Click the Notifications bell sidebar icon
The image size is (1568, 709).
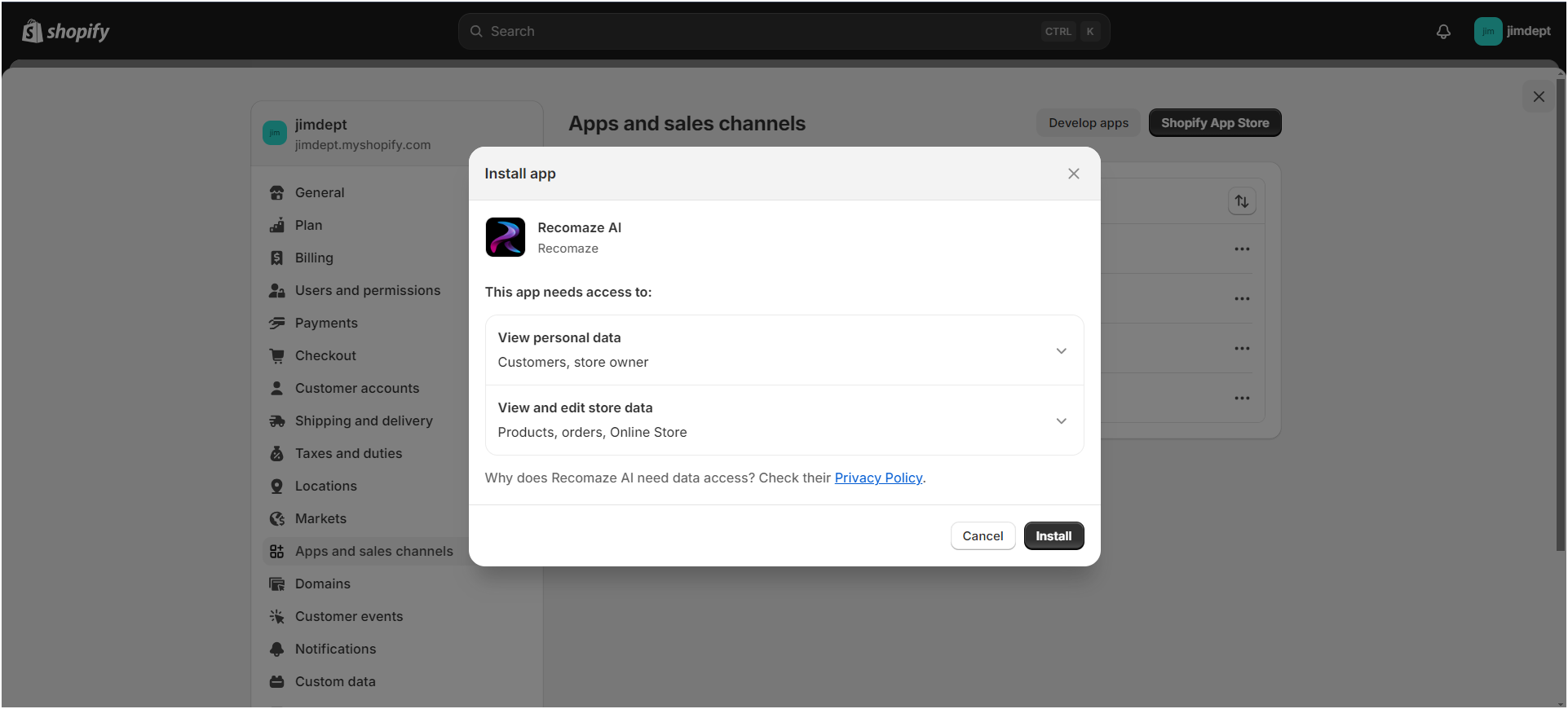tap(277, 649)
